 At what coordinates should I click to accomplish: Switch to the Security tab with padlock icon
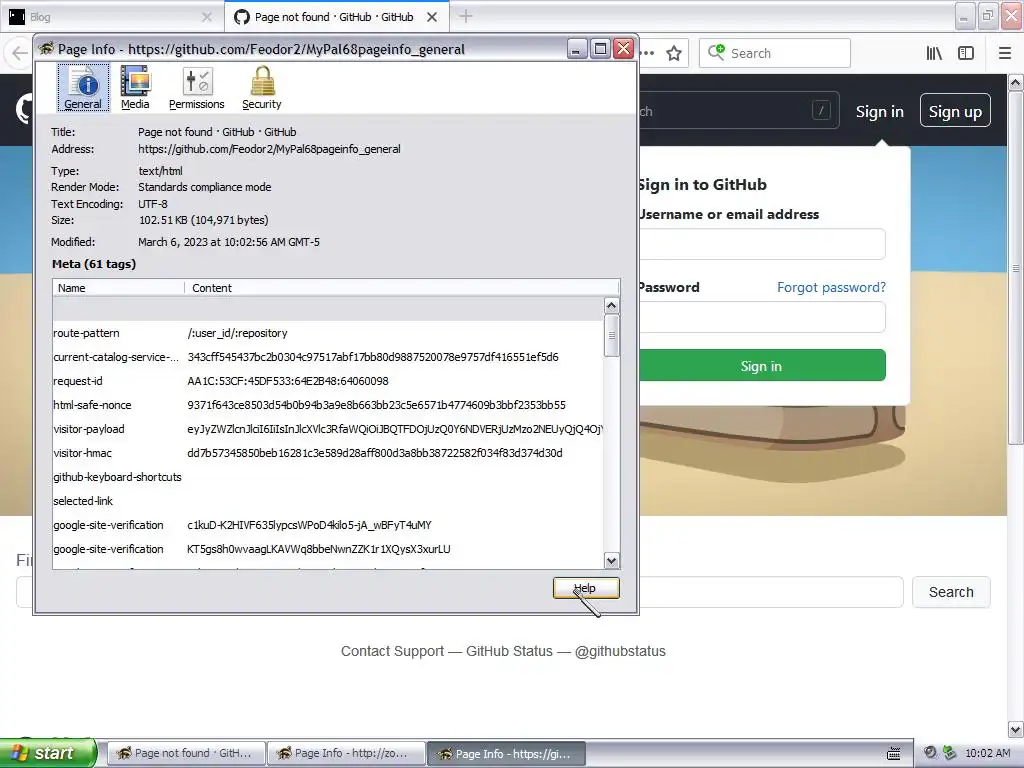(x=262, y=88)
